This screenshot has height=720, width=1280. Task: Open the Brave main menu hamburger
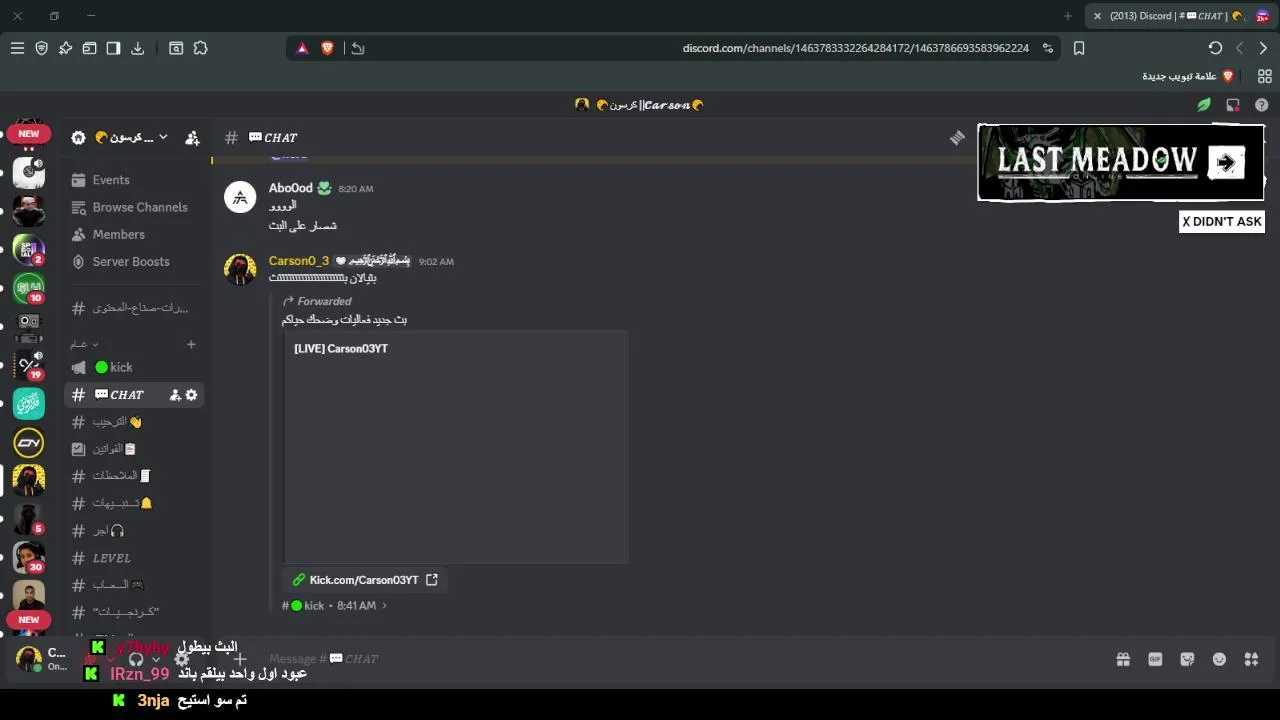[17, 48]
